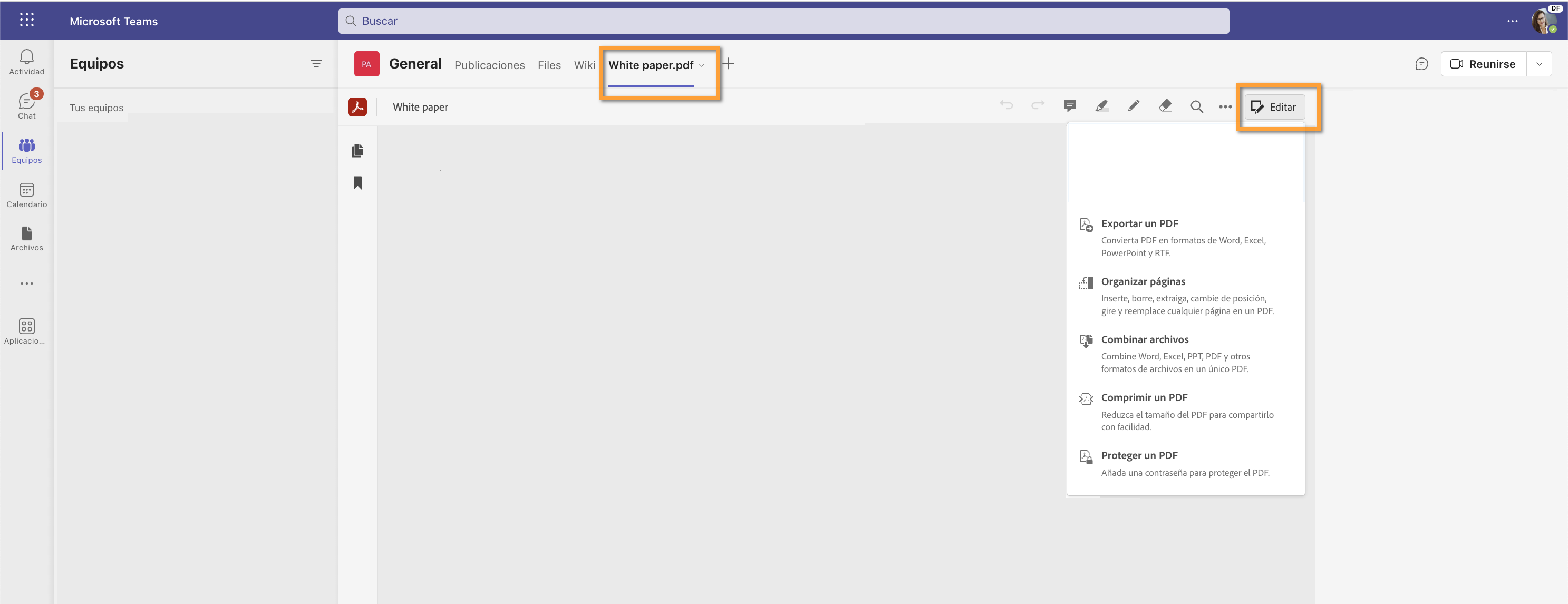Image resolution: width=1568 pixels, height=604 pixels.
Task: Open the more options ellipsis in PDF toolbar
Action: coord(1225,106)
